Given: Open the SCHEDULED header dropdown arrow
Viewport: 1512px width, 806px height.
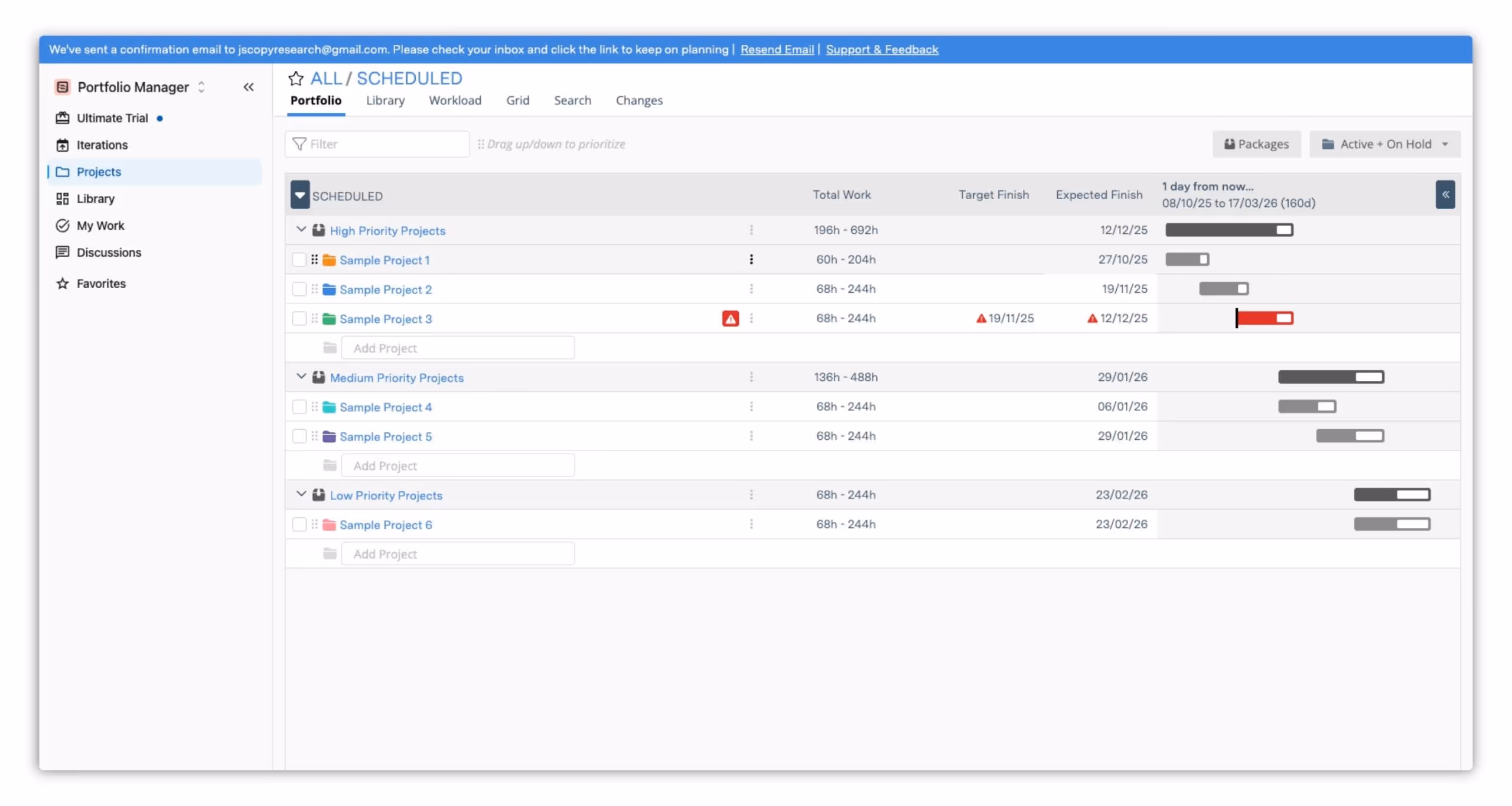Looking at the screenshot, I should (299, 195).
